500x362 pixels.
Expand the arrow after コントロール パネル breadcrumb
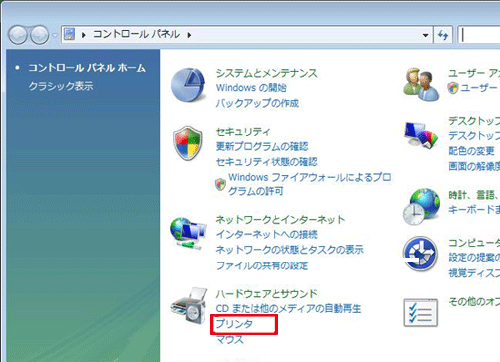[189, 35]
